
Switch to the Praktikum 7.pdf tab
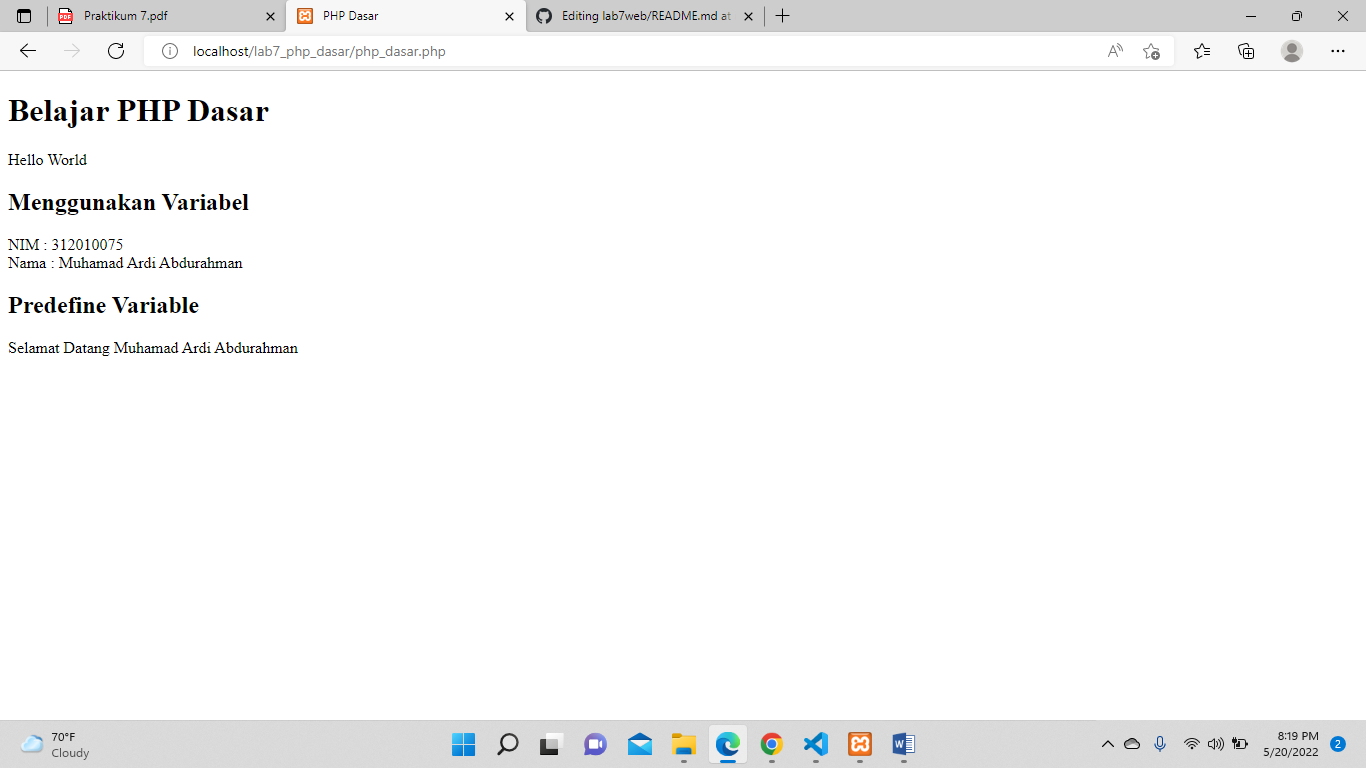pos(166,16)
